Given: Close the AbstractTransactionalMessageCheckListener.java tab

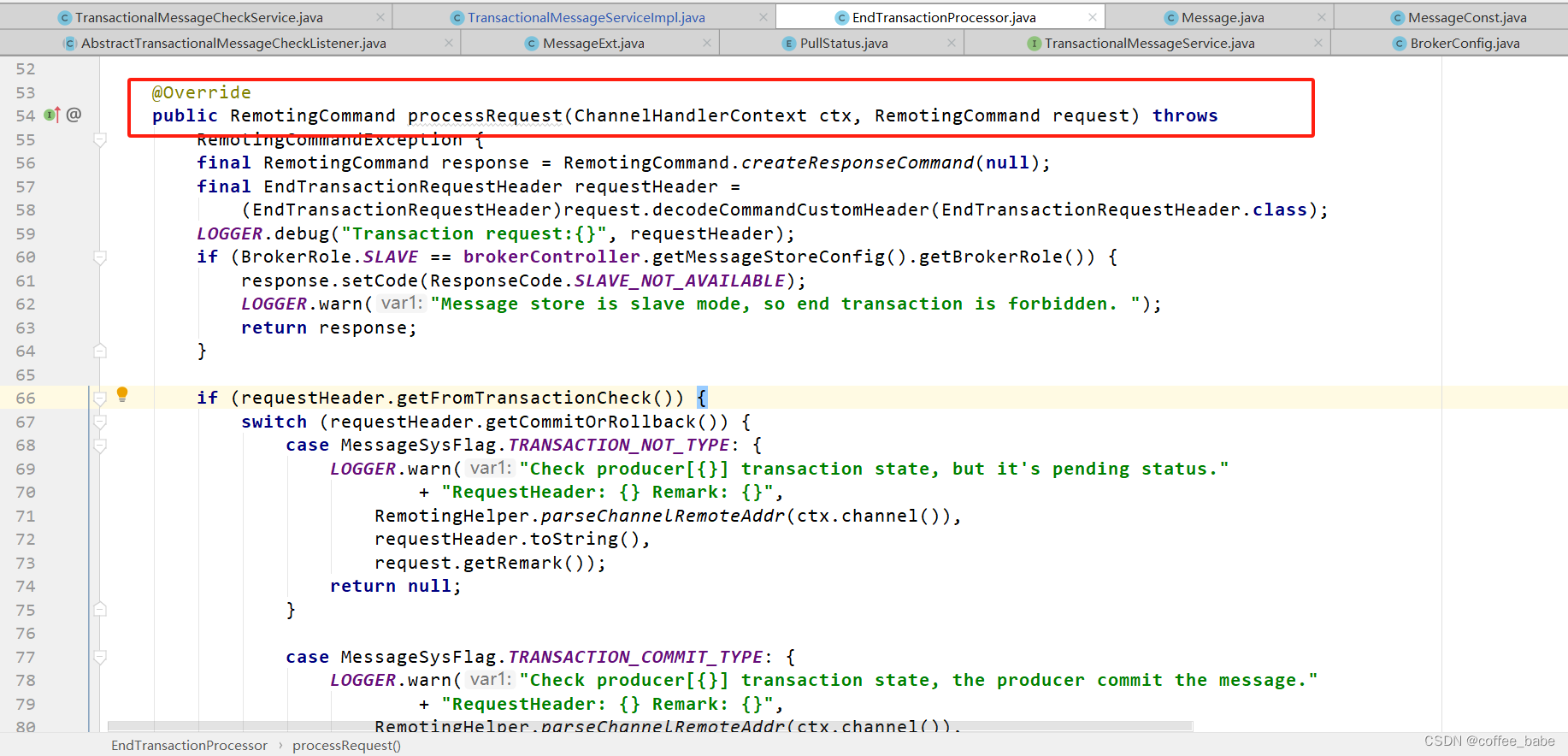Looking at the screenshot, I should 449,43.
